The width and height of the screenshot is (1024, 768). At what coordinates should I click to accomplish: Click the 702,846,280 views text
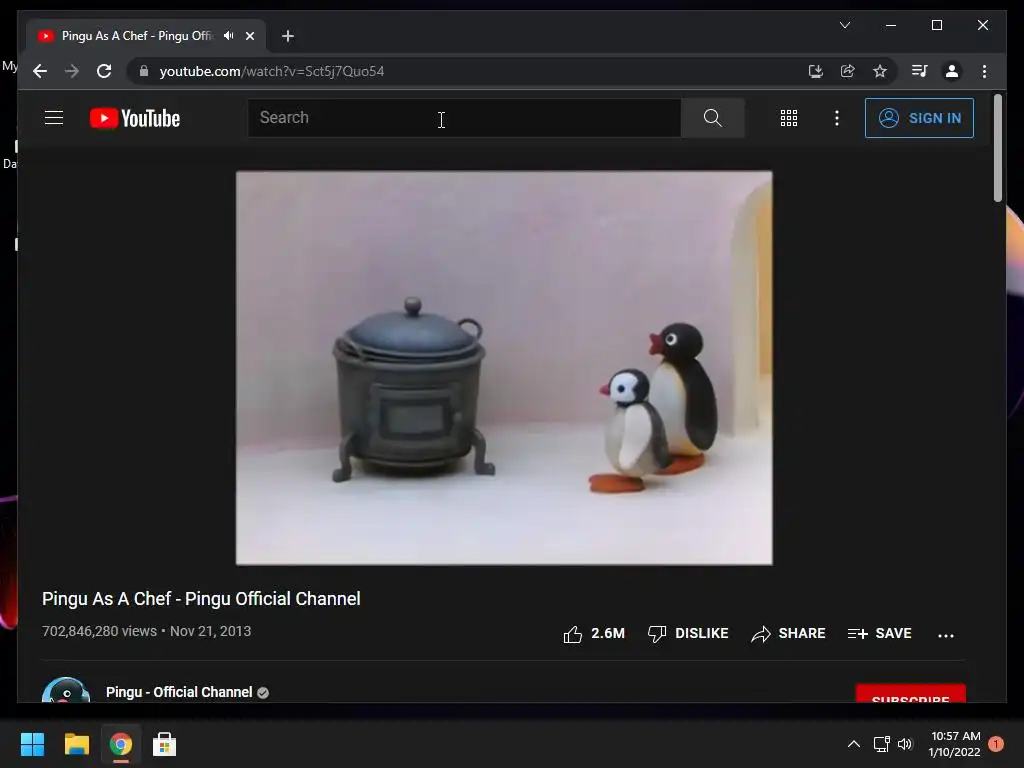click(x=99, y=632)
